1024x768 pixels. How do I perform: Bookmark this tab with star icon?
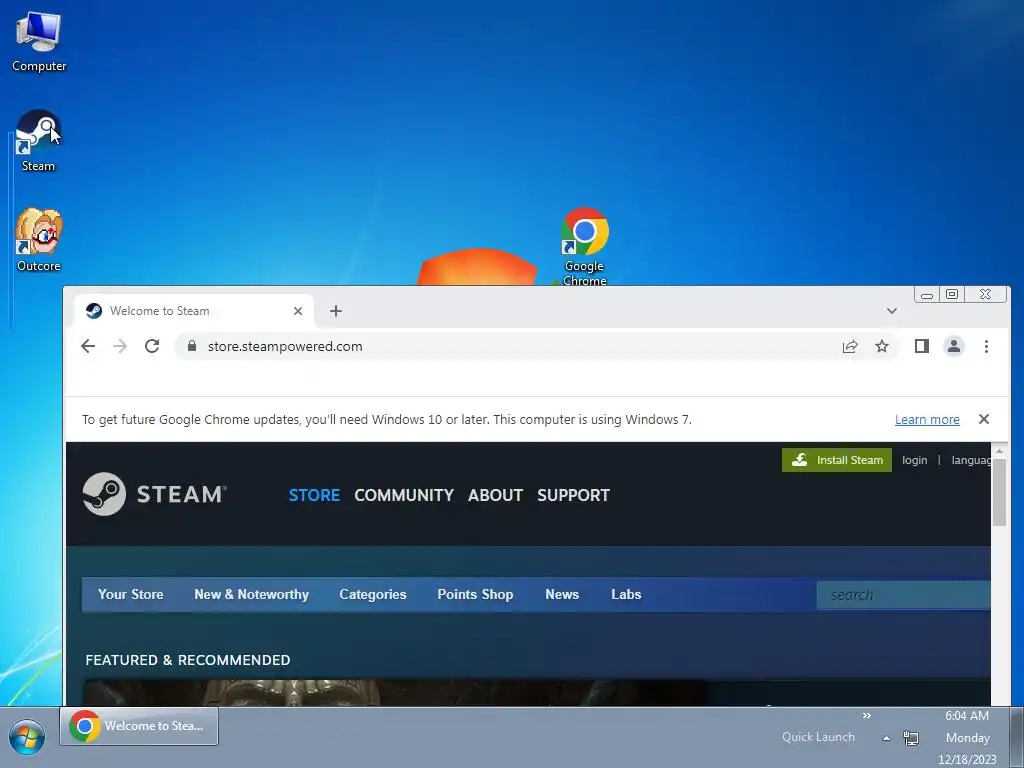click(882, 346)
